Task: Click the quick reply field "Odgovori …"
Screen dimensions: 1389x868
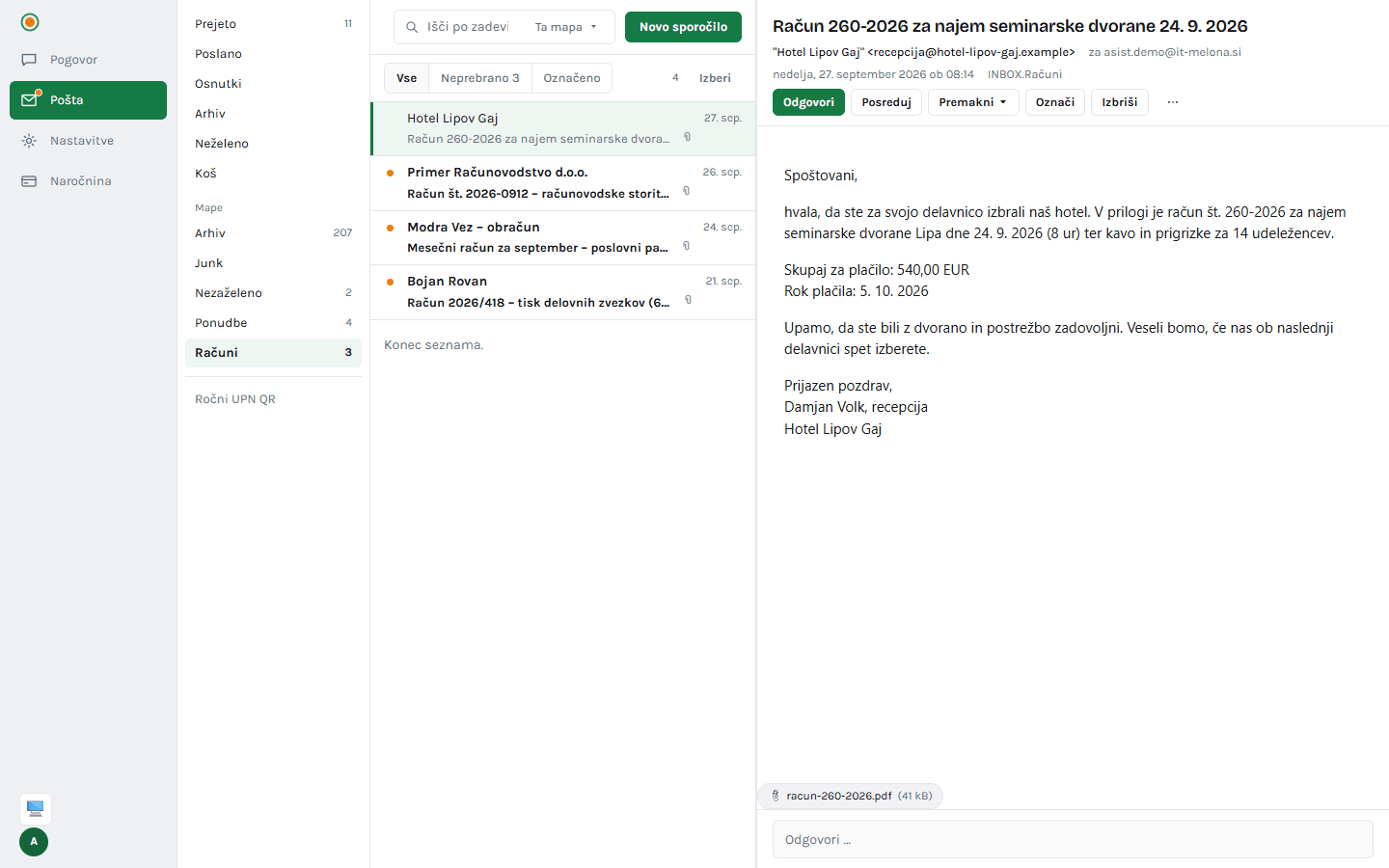Action: coord(1073,839)
